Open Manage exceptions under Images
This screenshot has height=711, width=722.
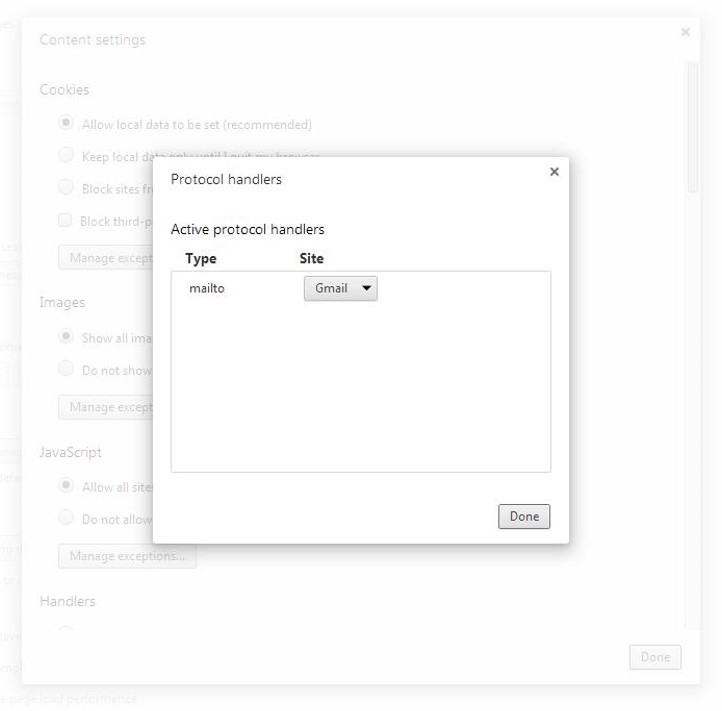105,407
